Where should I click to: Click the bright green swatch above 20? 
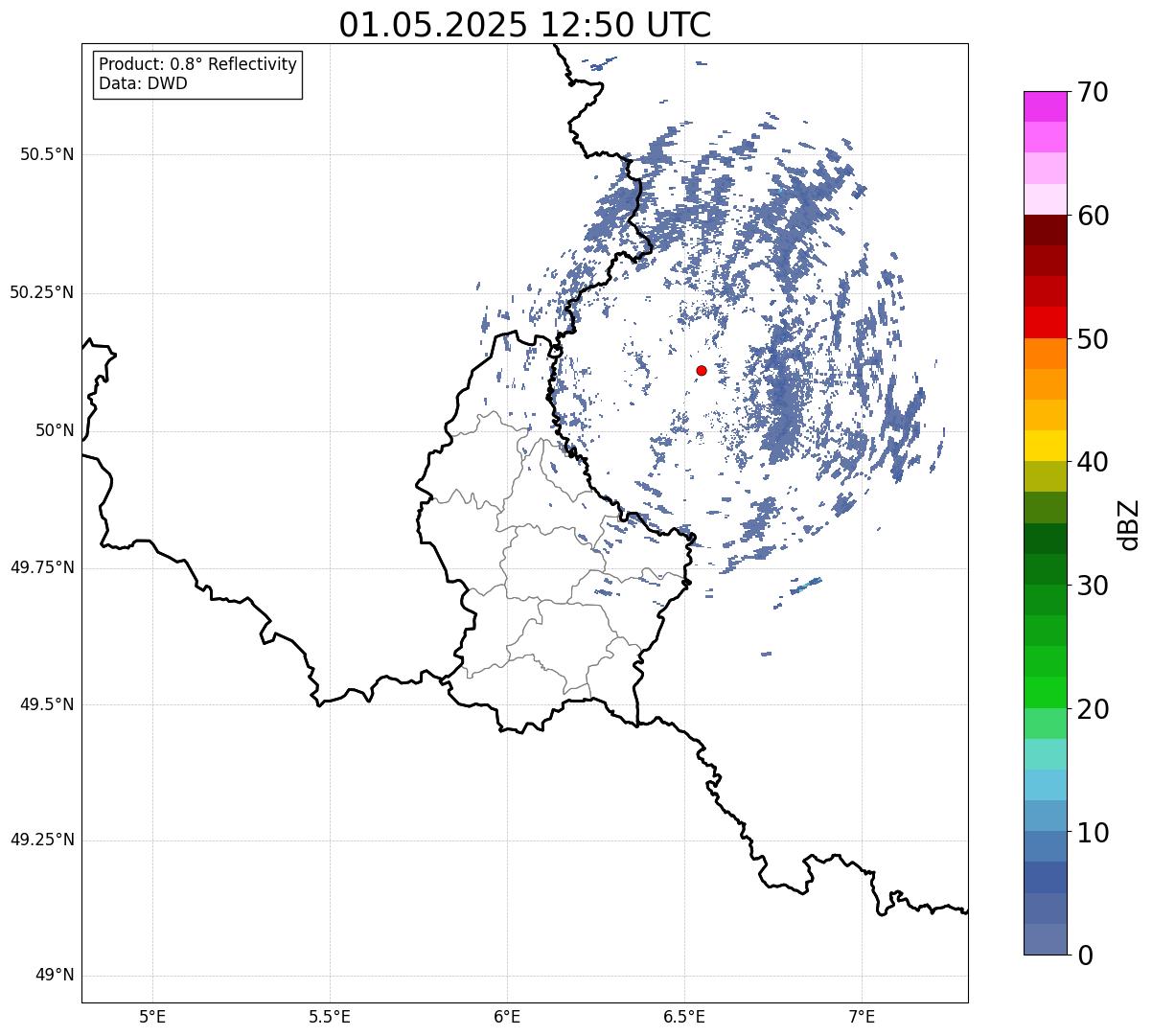pos(1045,692)
